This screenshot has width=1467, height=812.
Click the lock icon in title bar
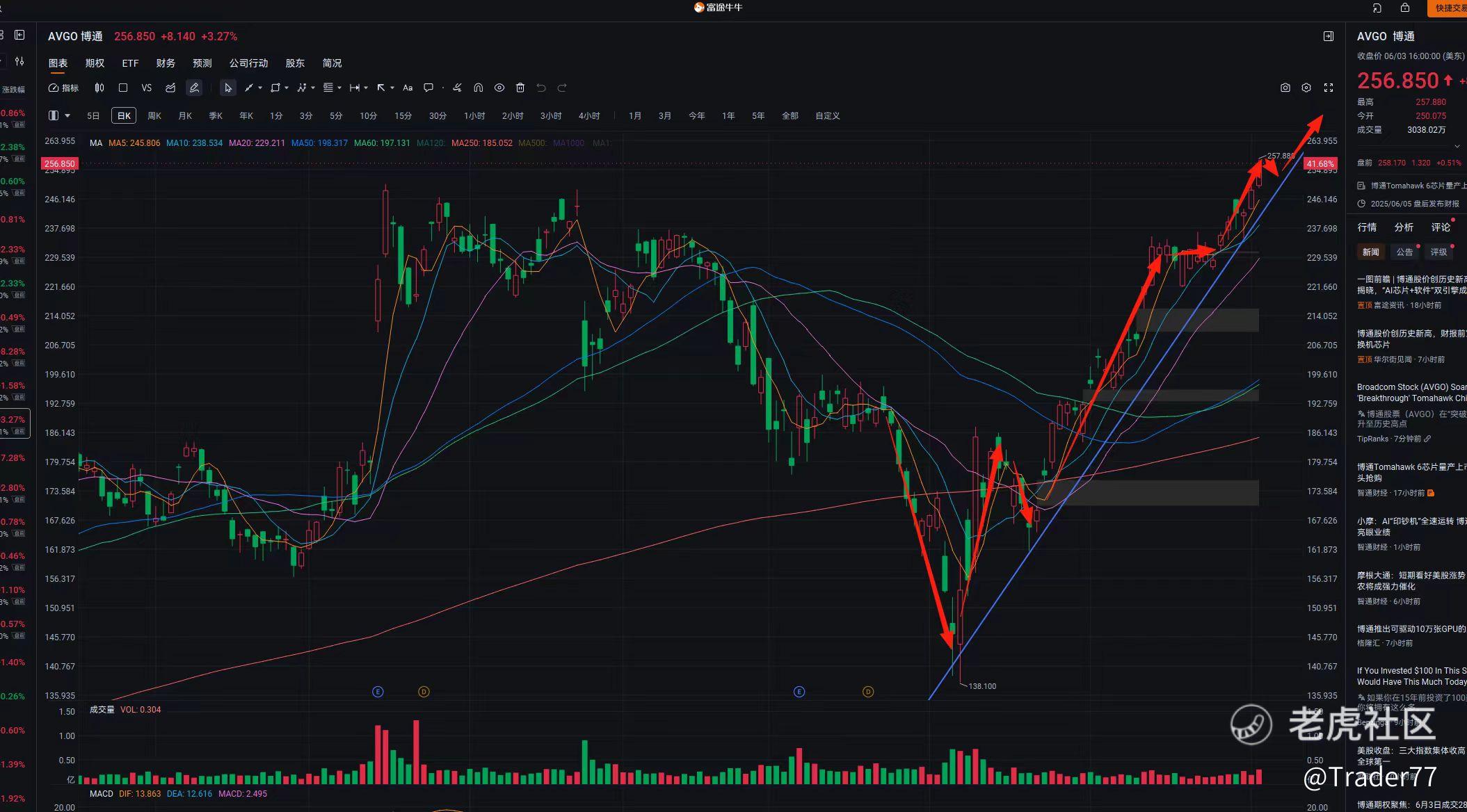pos(1405,8)
